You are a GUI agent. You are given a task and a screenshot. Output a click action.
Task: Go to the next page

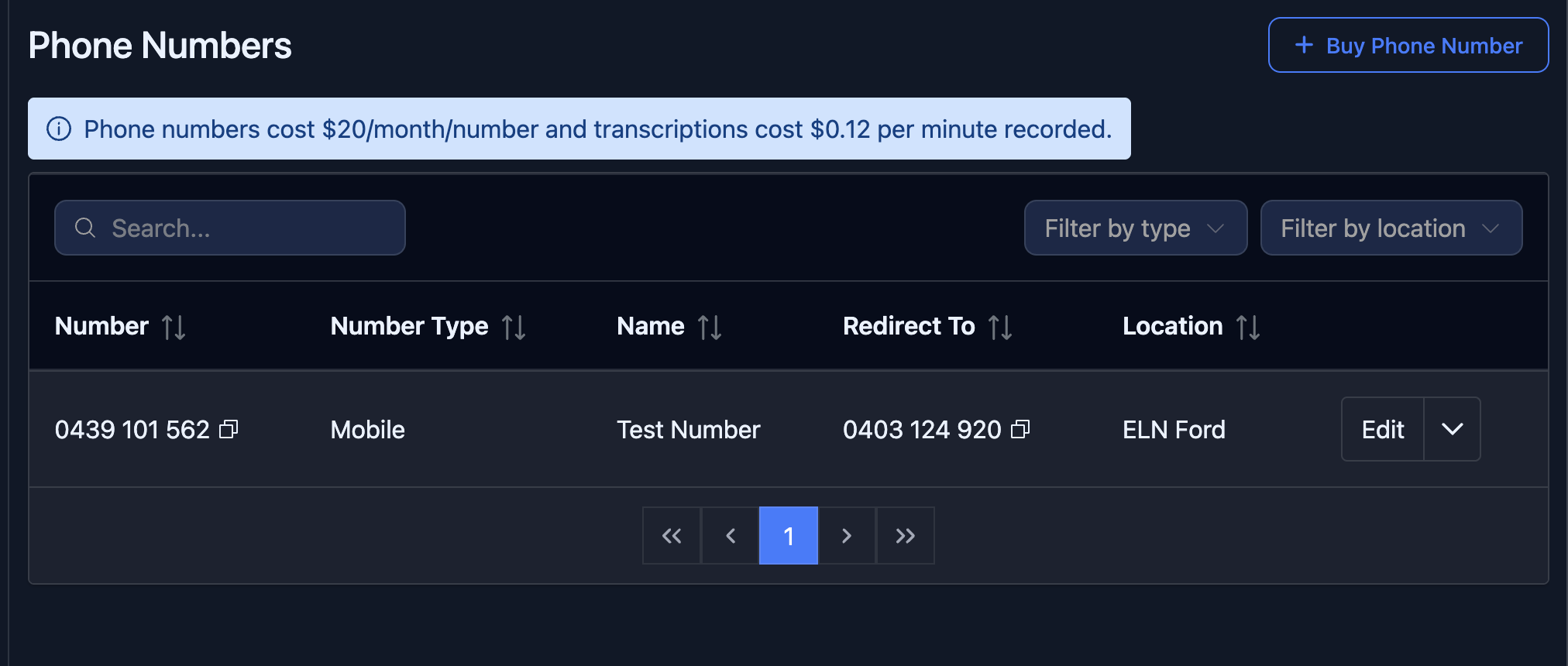point(847,536)
